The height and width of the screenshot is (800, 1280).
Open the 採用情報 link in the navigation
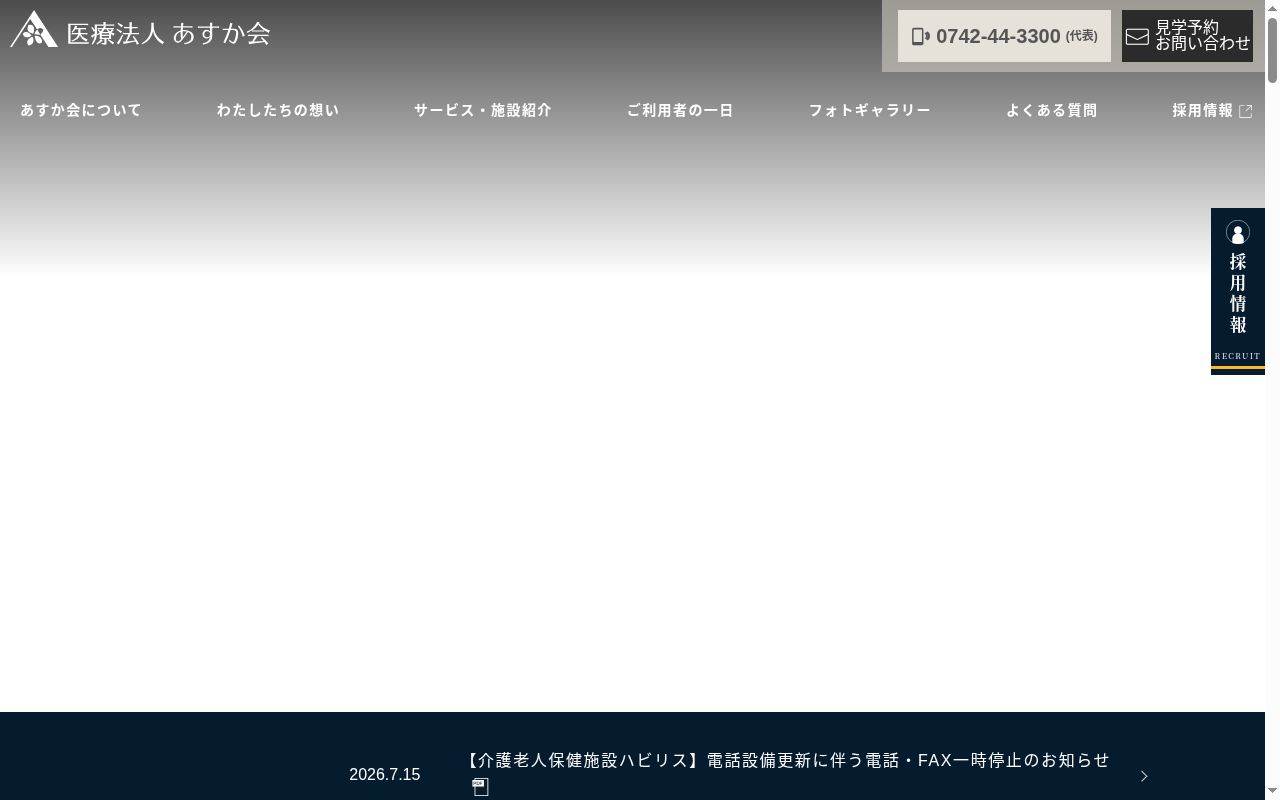click(x=1212, y=110)
